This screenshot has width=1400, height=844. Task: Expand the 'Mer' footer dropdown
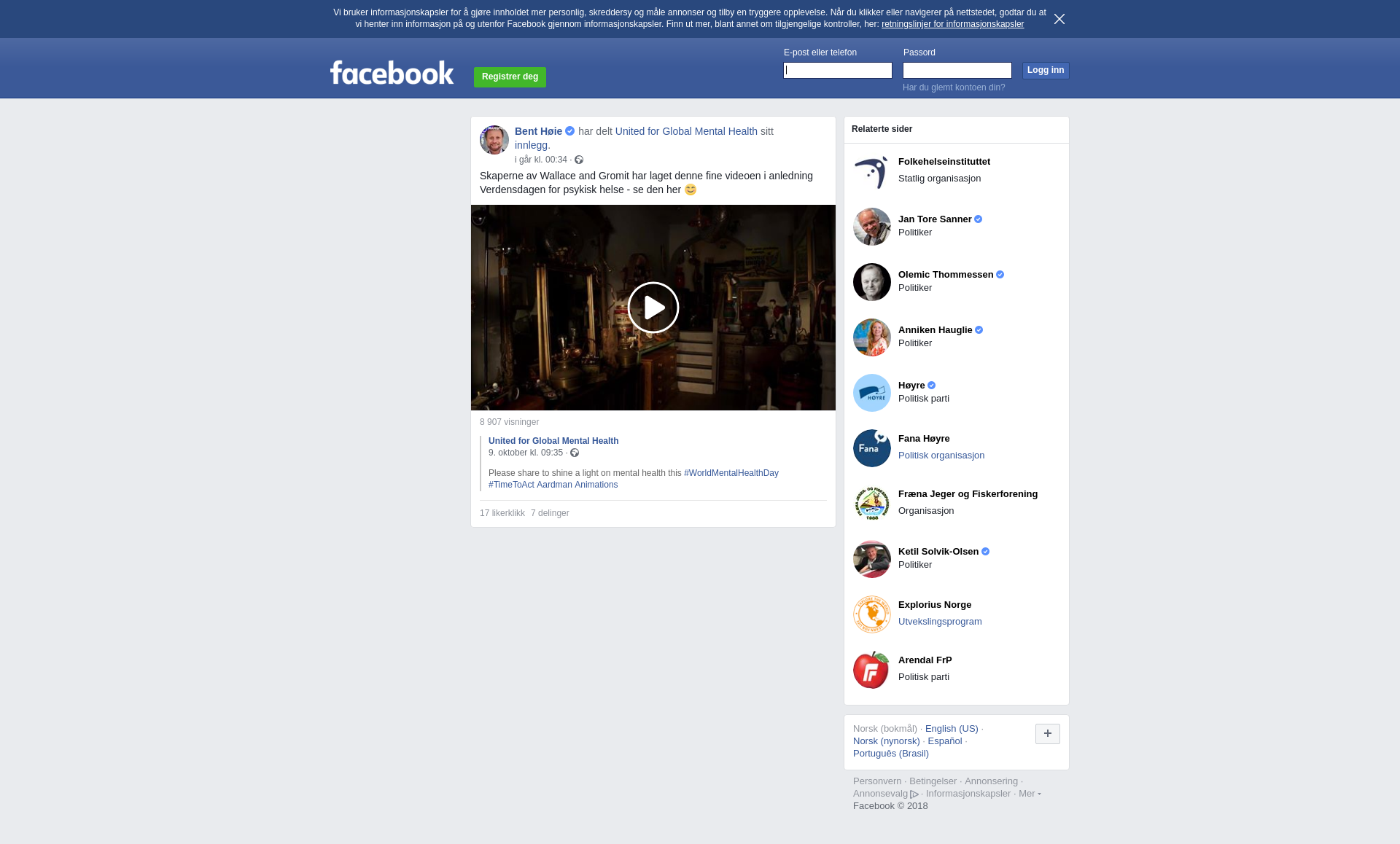coord(1030,794)
